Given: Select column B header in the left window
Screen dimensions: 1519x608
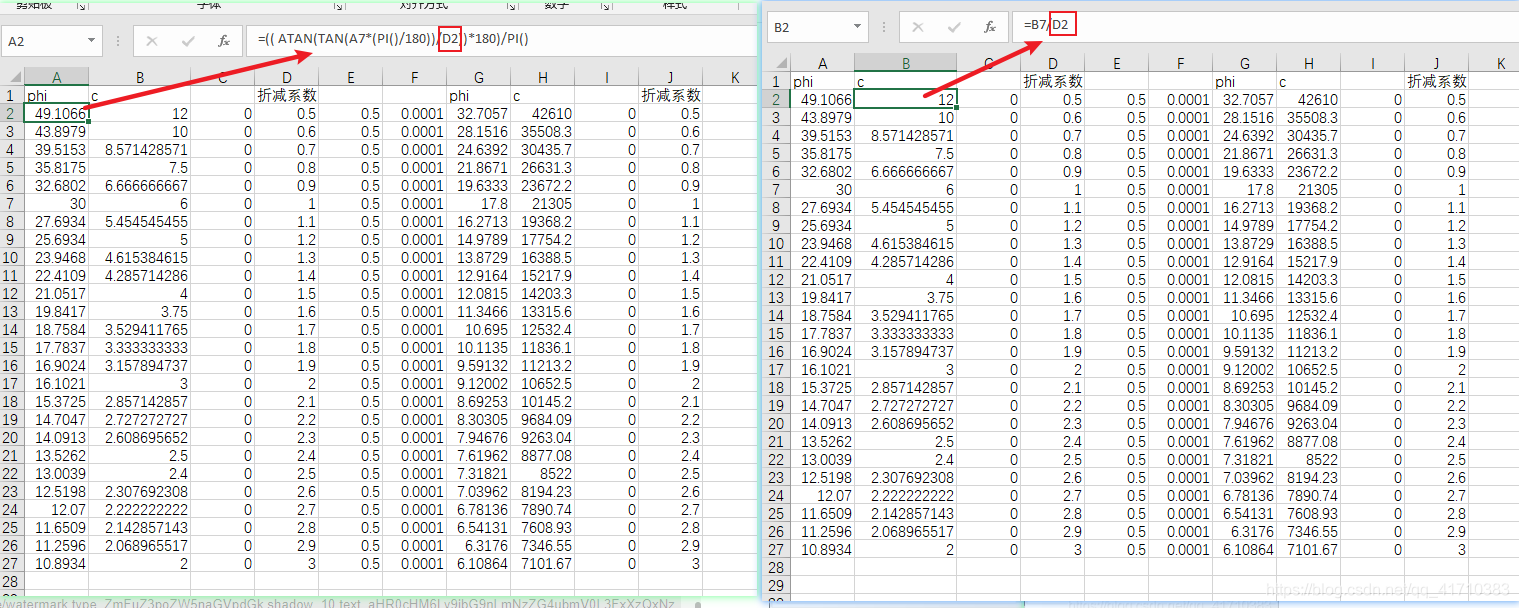Looking at the screenshot, I should (x=140, y=77).
